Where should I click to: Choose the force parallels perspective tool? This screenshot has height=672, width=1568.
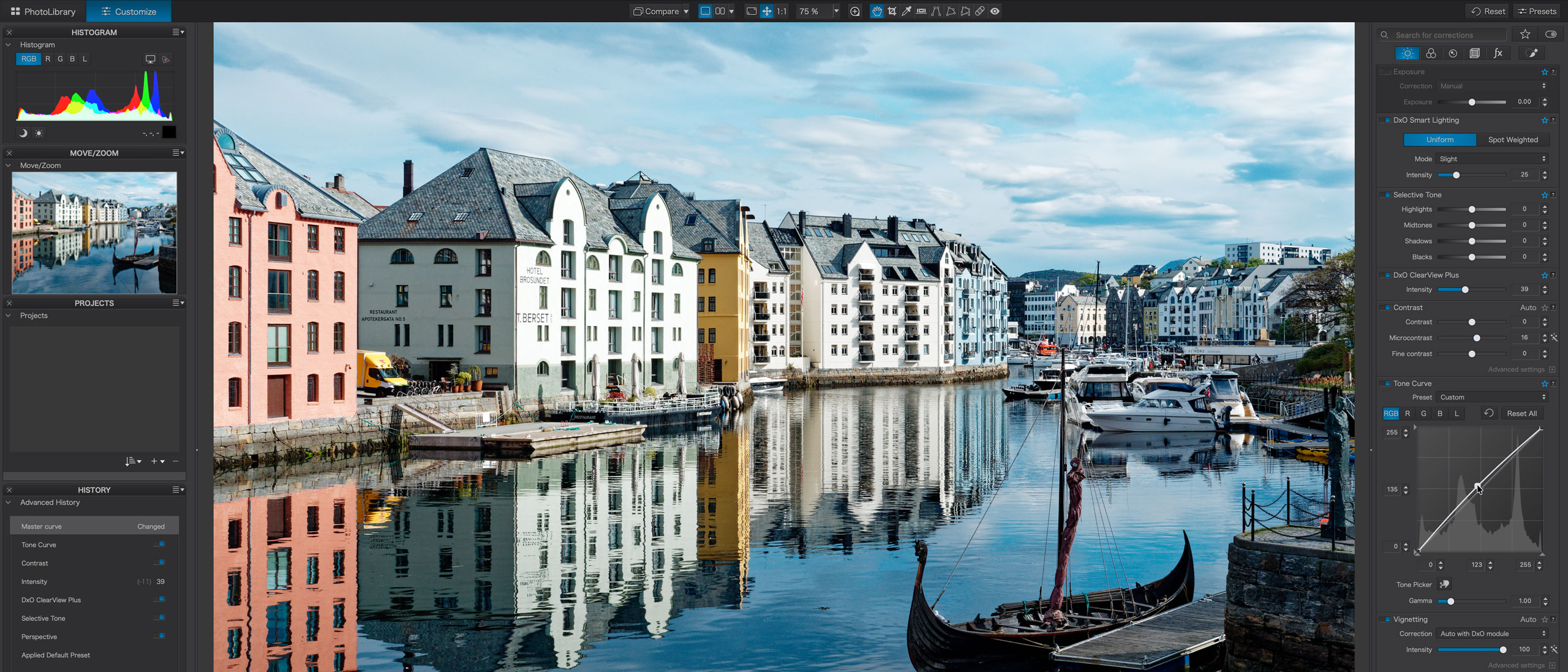tap(936, 11)
